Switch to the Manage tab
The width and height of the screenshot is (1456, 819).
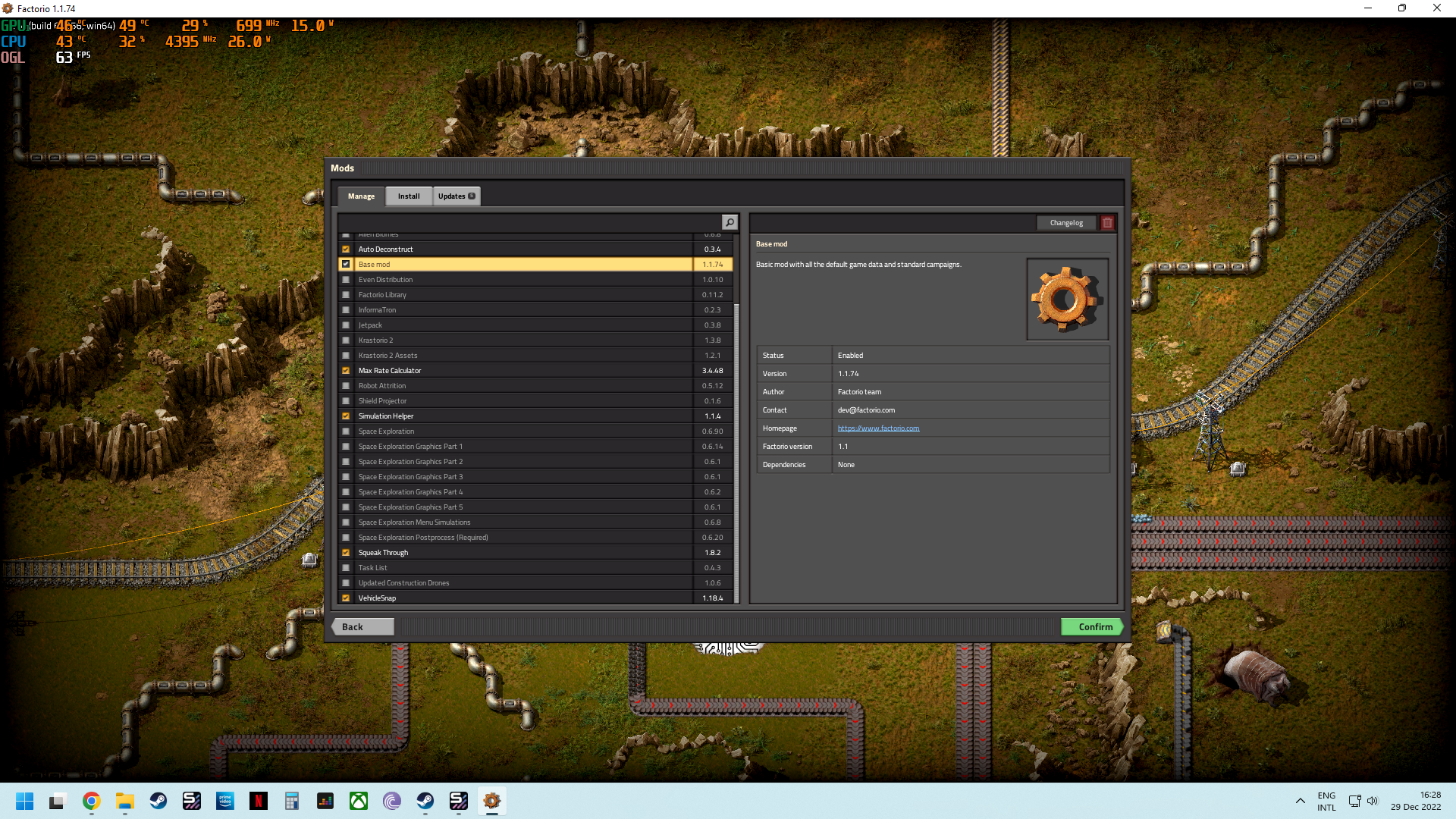pyautogui.click(x=361, y=196)
